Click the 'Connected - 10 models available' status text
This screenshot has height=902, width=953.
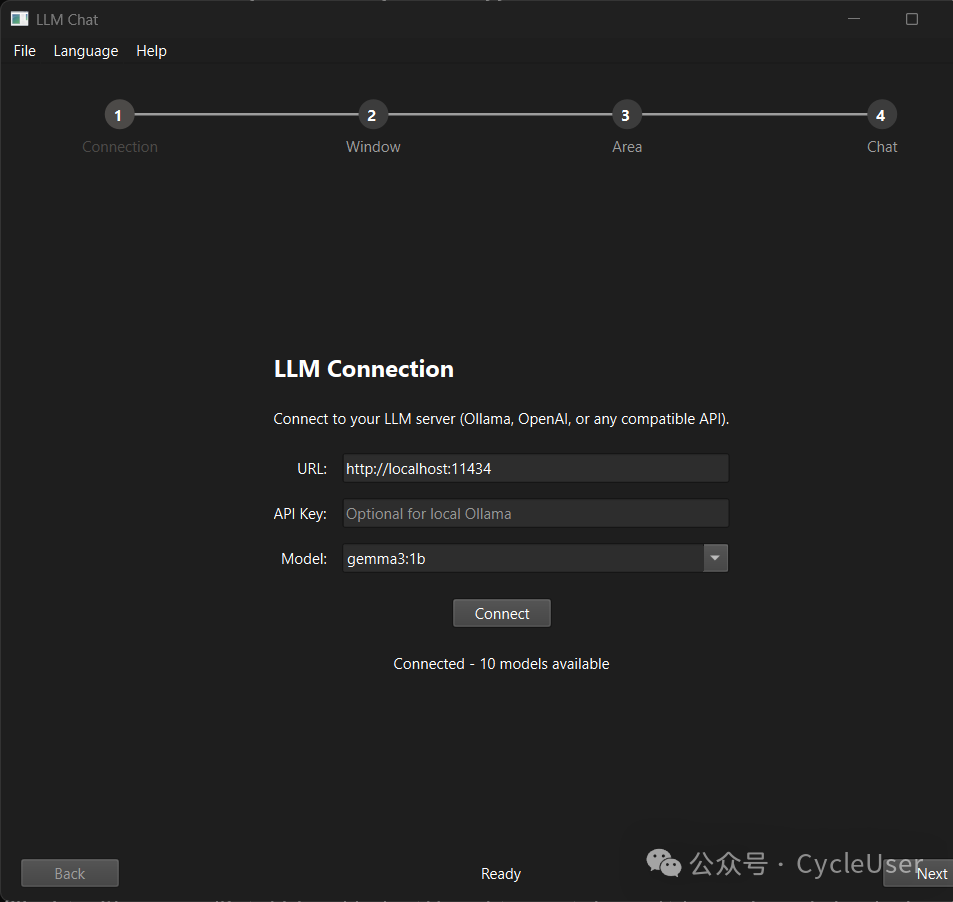click(x=501, y=664)
